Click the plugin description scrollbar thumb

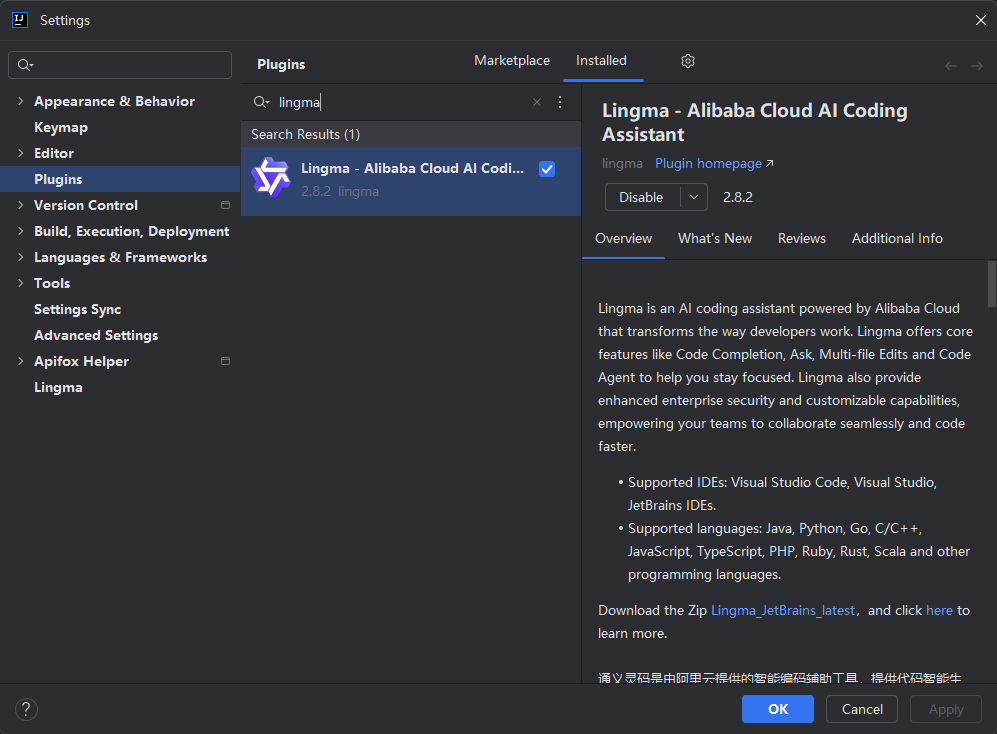pyautogui.click(x=992, y=284)
